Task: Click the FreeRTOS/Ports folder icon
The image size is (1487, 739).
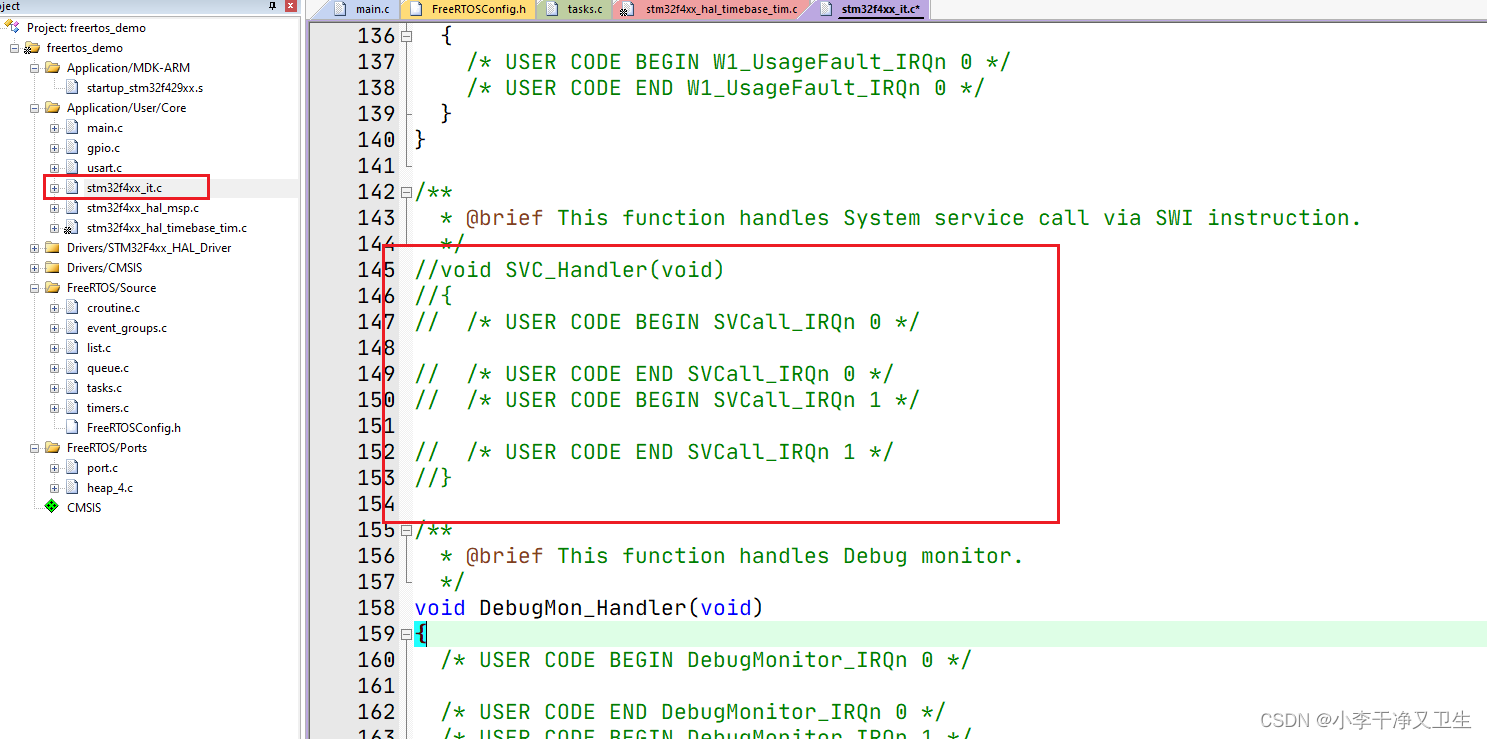Action: [x=53, y=447]
